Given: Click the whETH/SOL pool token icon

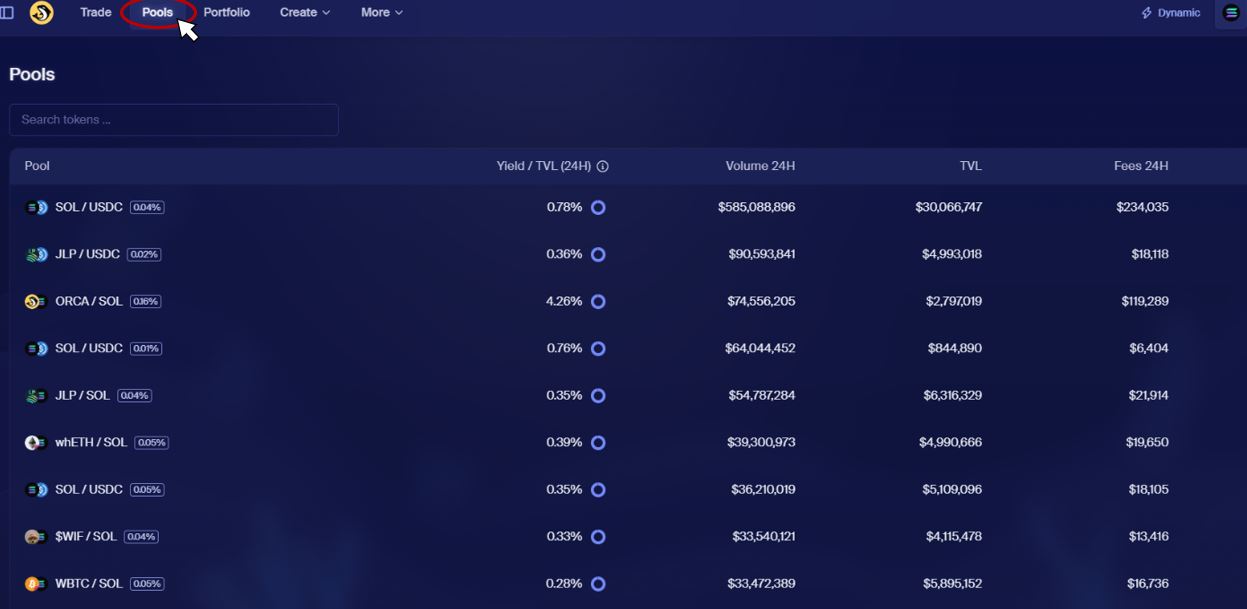Looking at the screenshot, I should click(x=36, y=443).
